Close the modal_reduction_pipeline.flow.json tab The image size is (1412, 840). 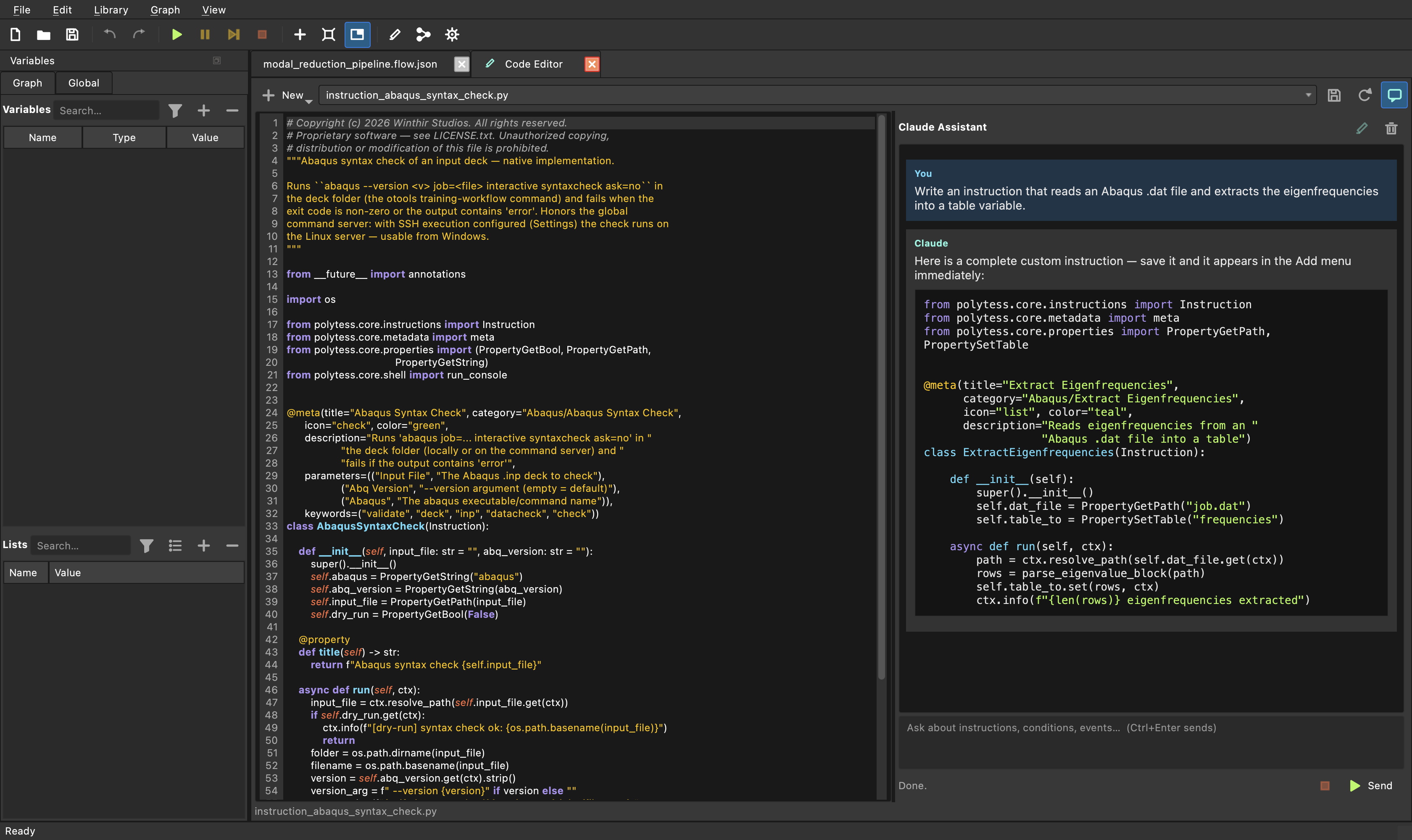click(461, 64)
